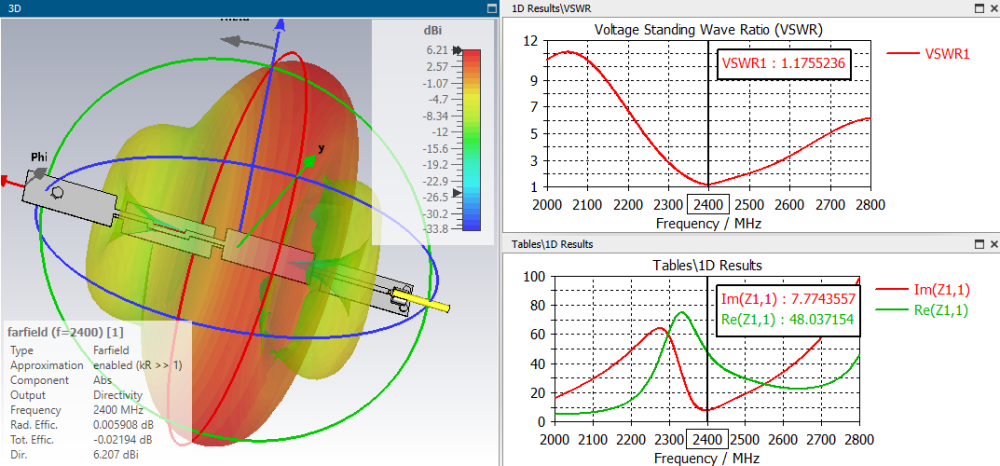Close the Tables\1D Results window

click(994, 244)
